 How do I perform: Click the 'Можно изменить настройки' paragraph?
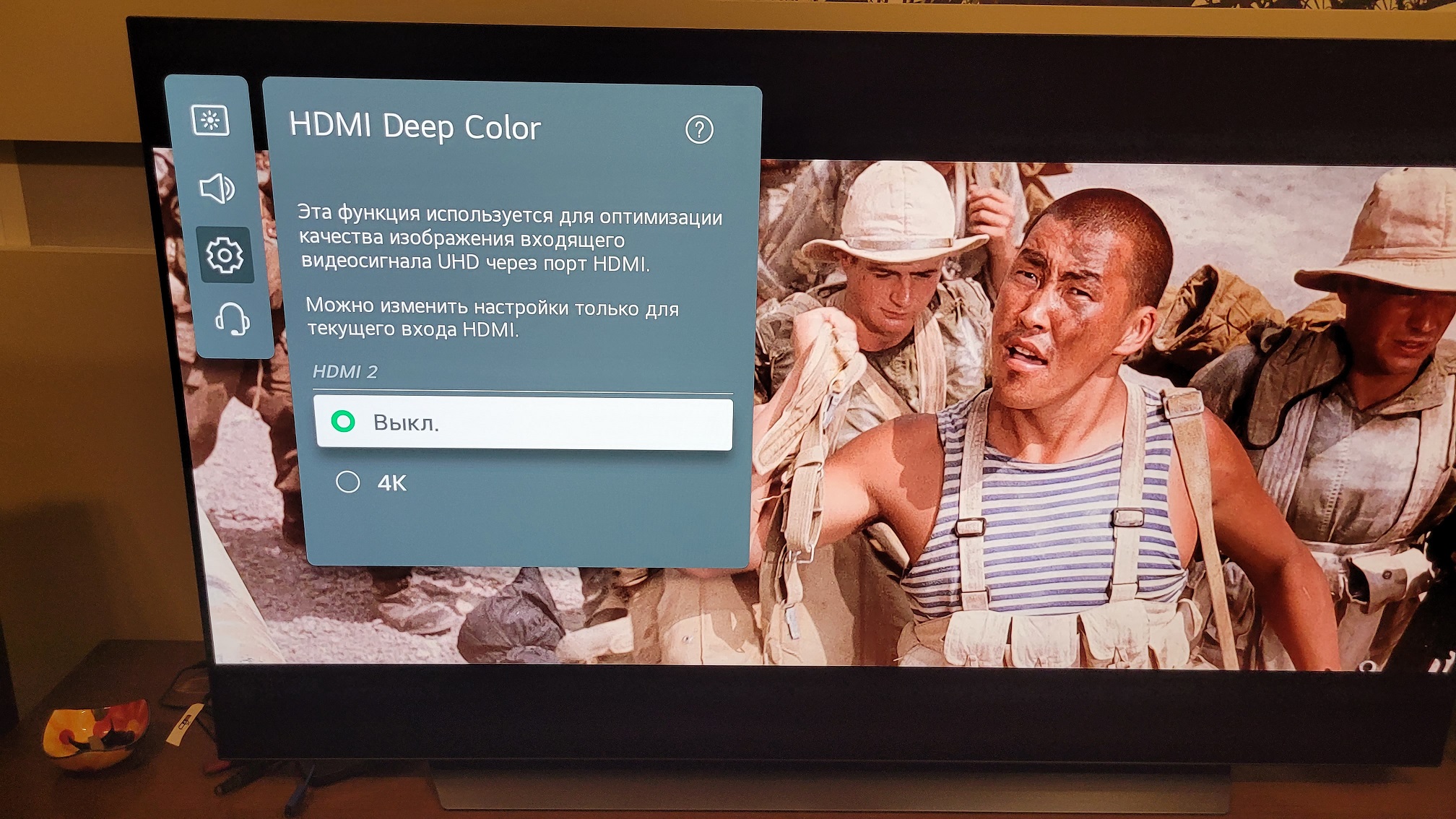[491, 318]
